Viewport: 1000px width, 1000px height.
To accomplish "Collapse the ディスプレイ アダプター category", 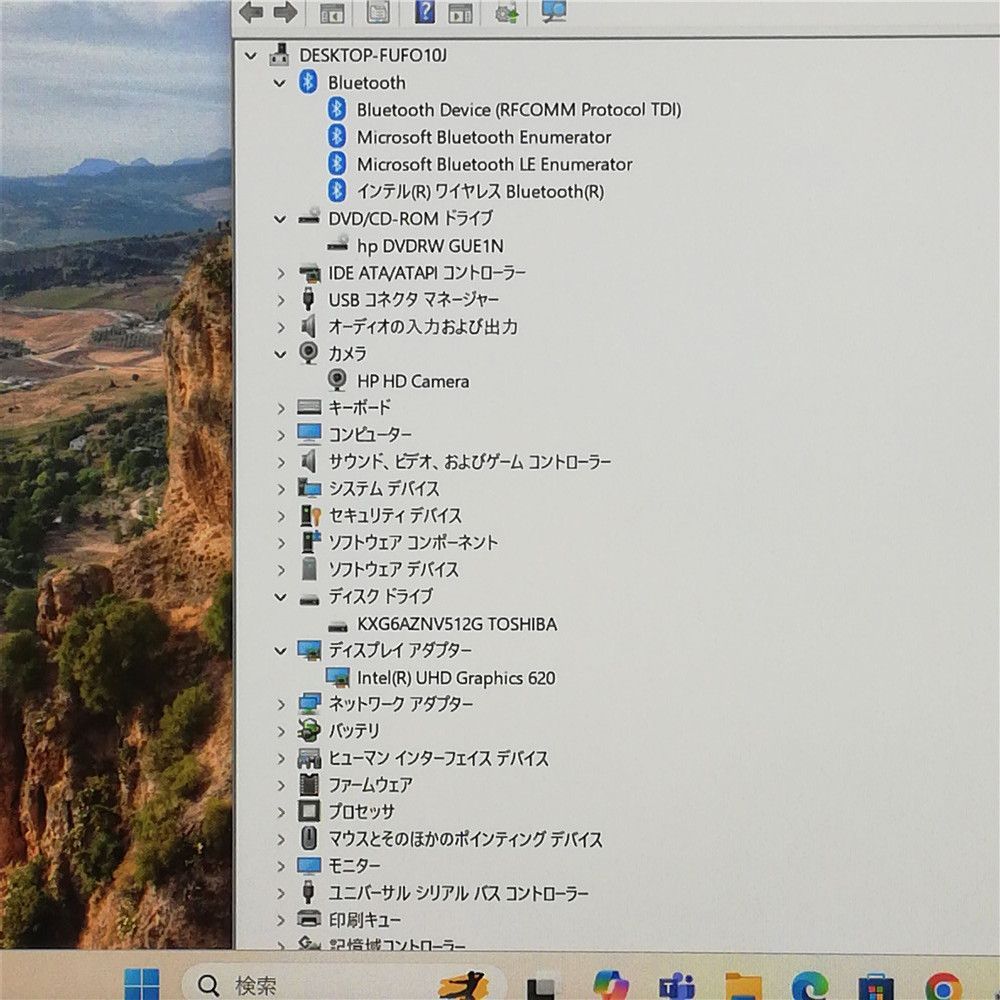I will [280, 651].
